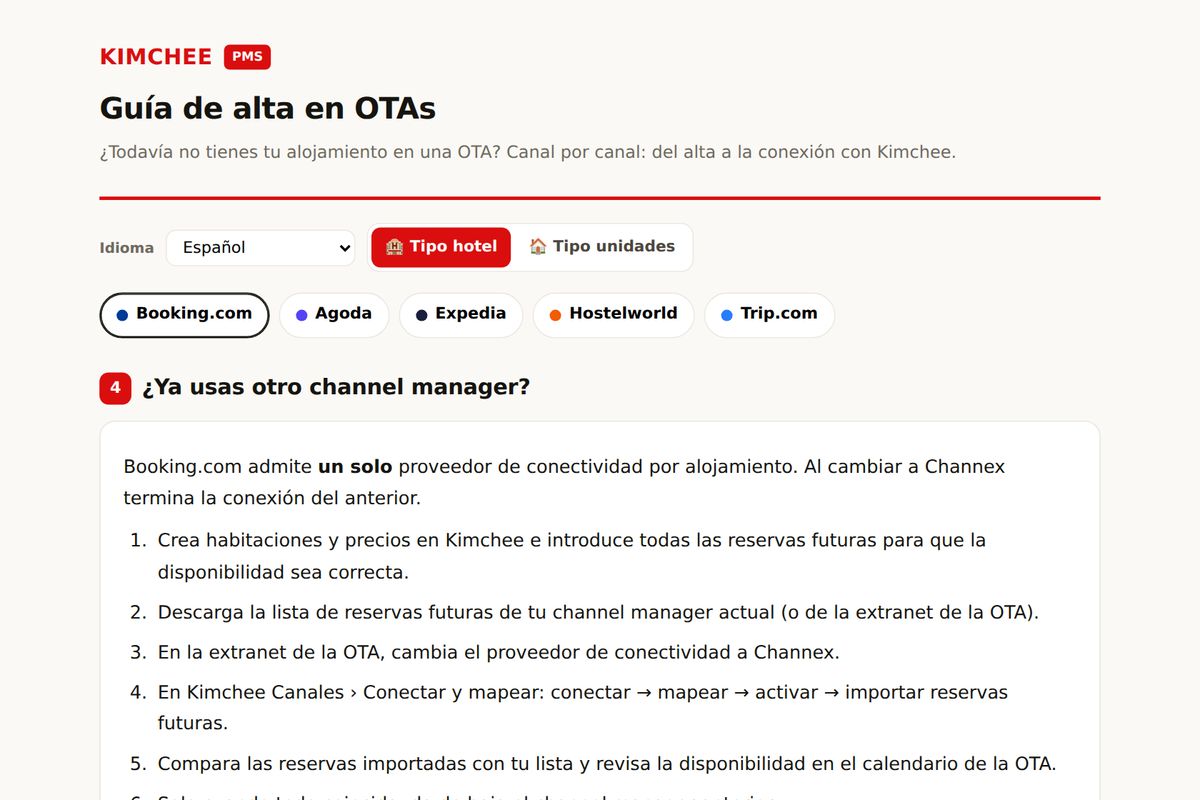The height and width of the screenshot is (800, 1200).
Task: Open the Trip.com channel tab
Action: click(x=769, y=314)
